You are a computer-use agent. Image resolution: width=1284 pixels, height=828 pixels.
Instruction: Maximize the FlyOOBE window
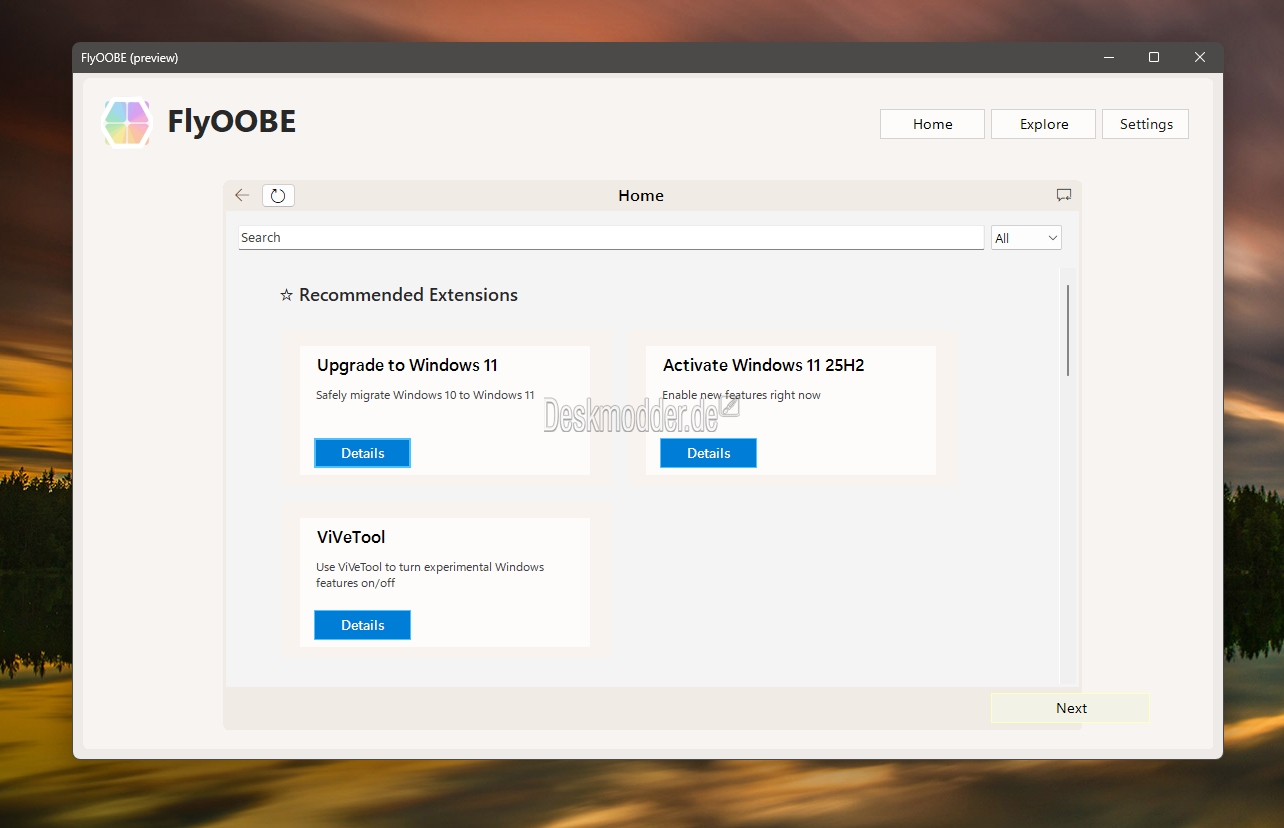(x=1154, y=58)
